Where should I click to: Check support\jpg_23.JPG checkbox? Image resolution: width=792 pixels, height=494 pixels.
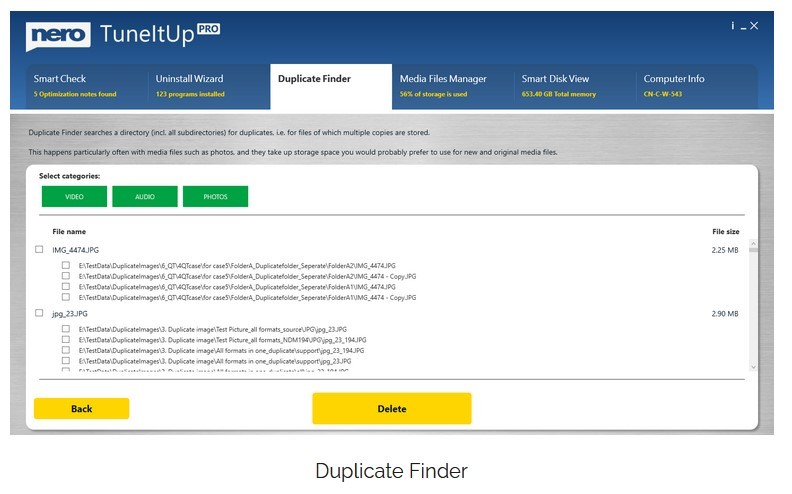[x=66, y=361]
